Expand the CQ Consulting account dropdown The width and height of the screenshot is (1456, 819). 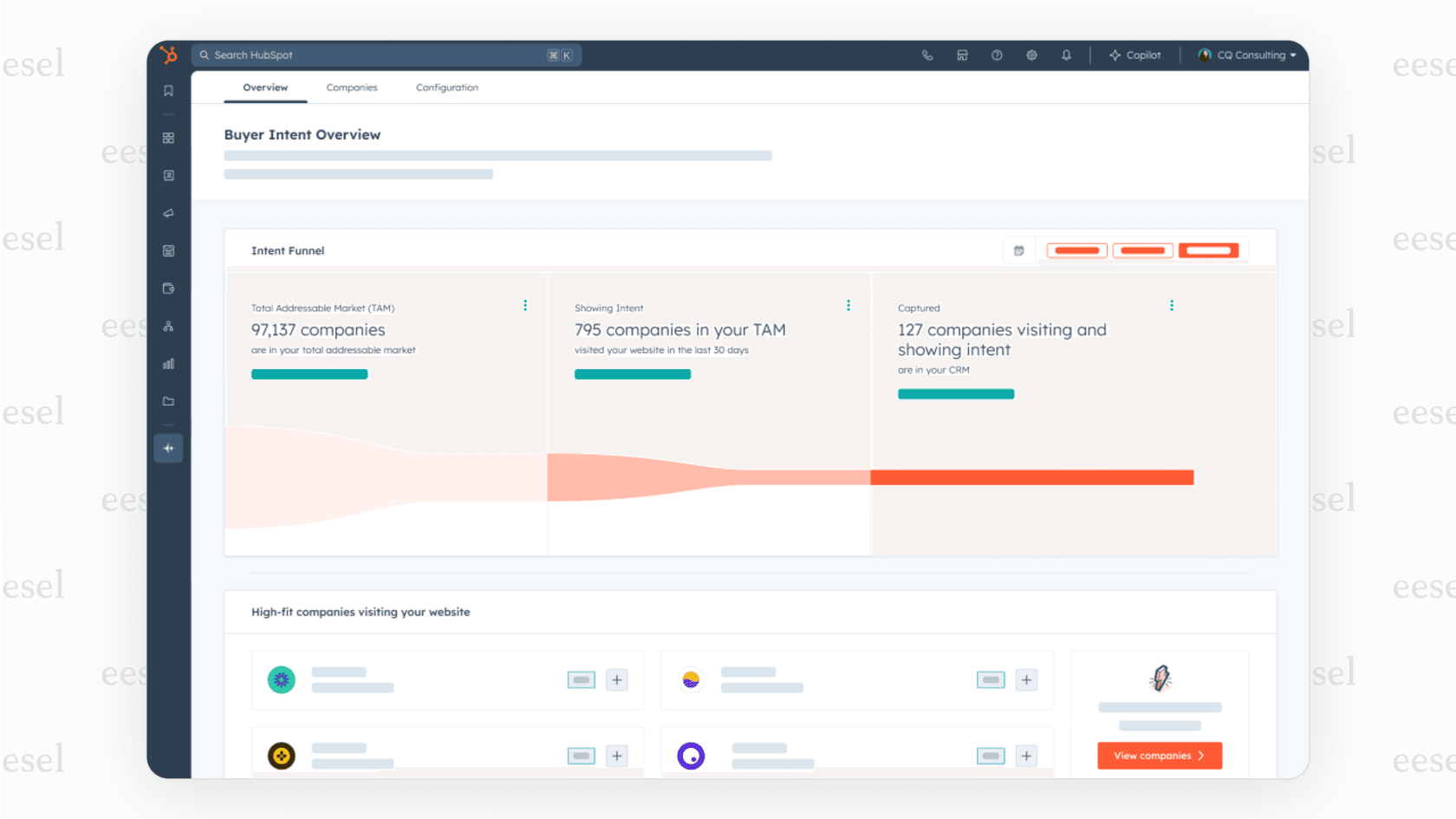click(x=1246, y=55)
